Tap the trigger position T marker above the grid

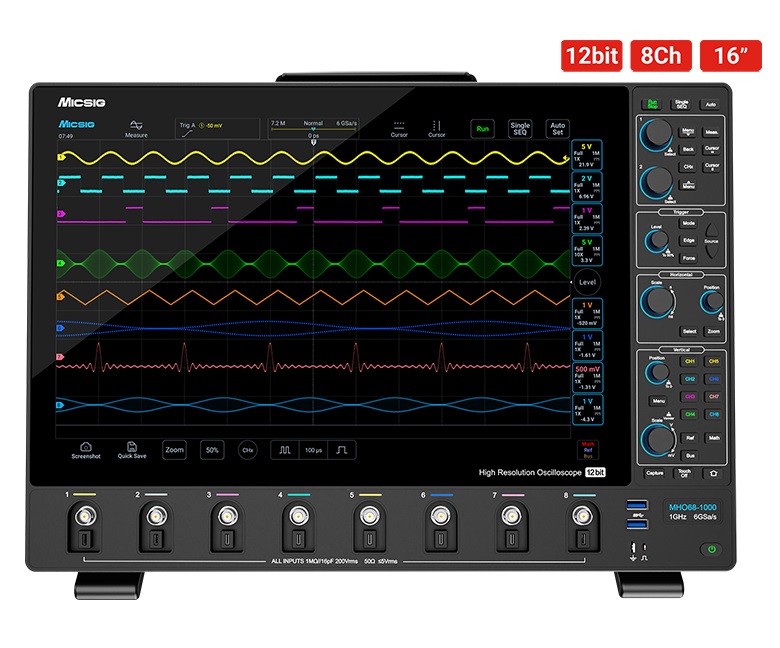click(x=313, y=142)
